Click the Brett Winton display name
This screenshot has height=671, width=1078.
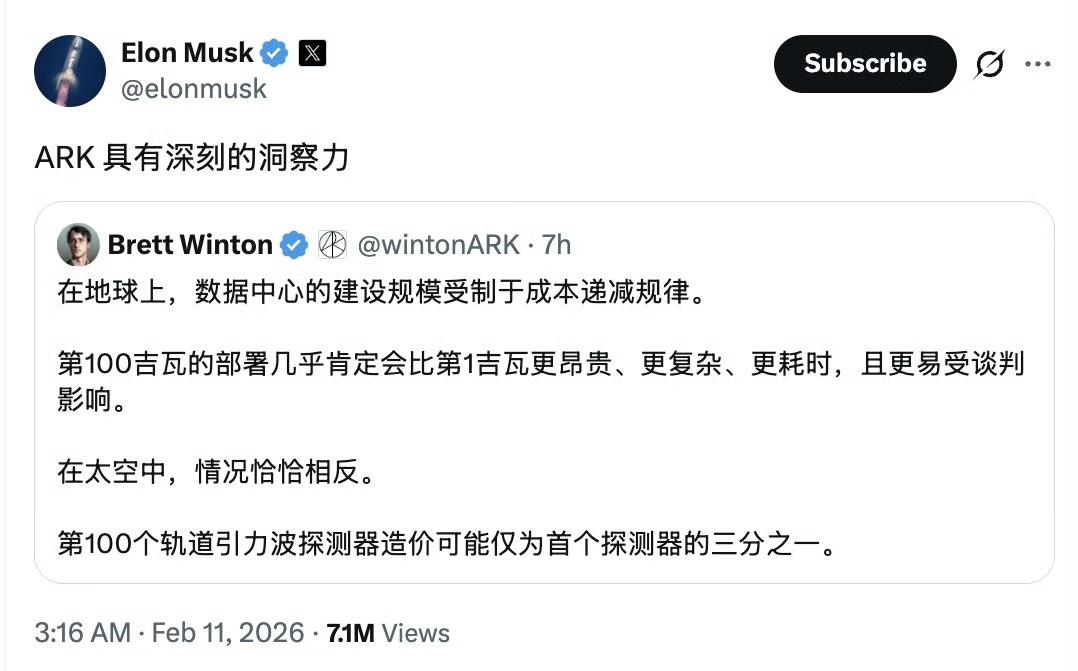coord(190,244)
